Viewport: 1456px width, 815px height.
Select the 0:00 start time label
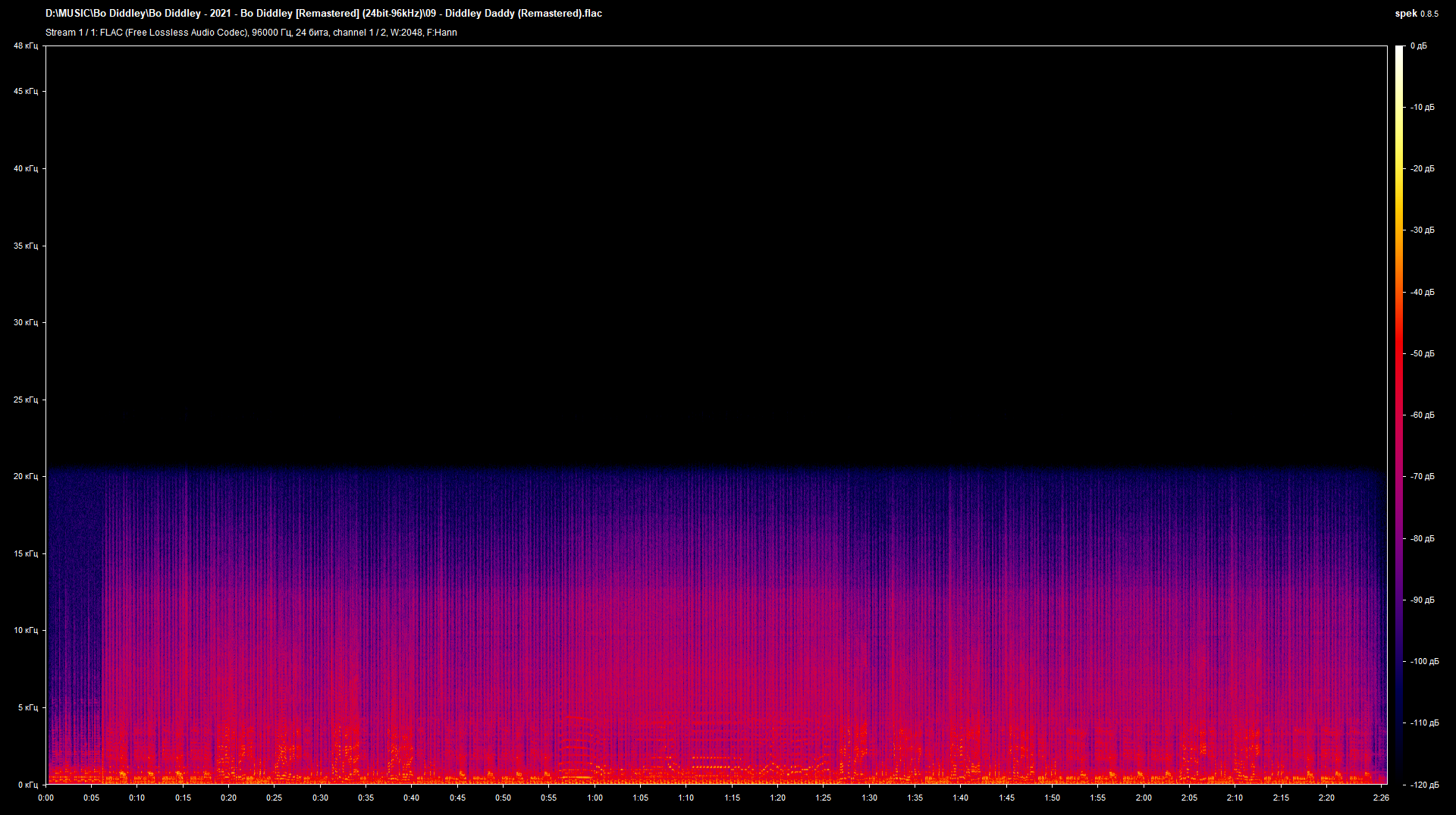[46, 798]
